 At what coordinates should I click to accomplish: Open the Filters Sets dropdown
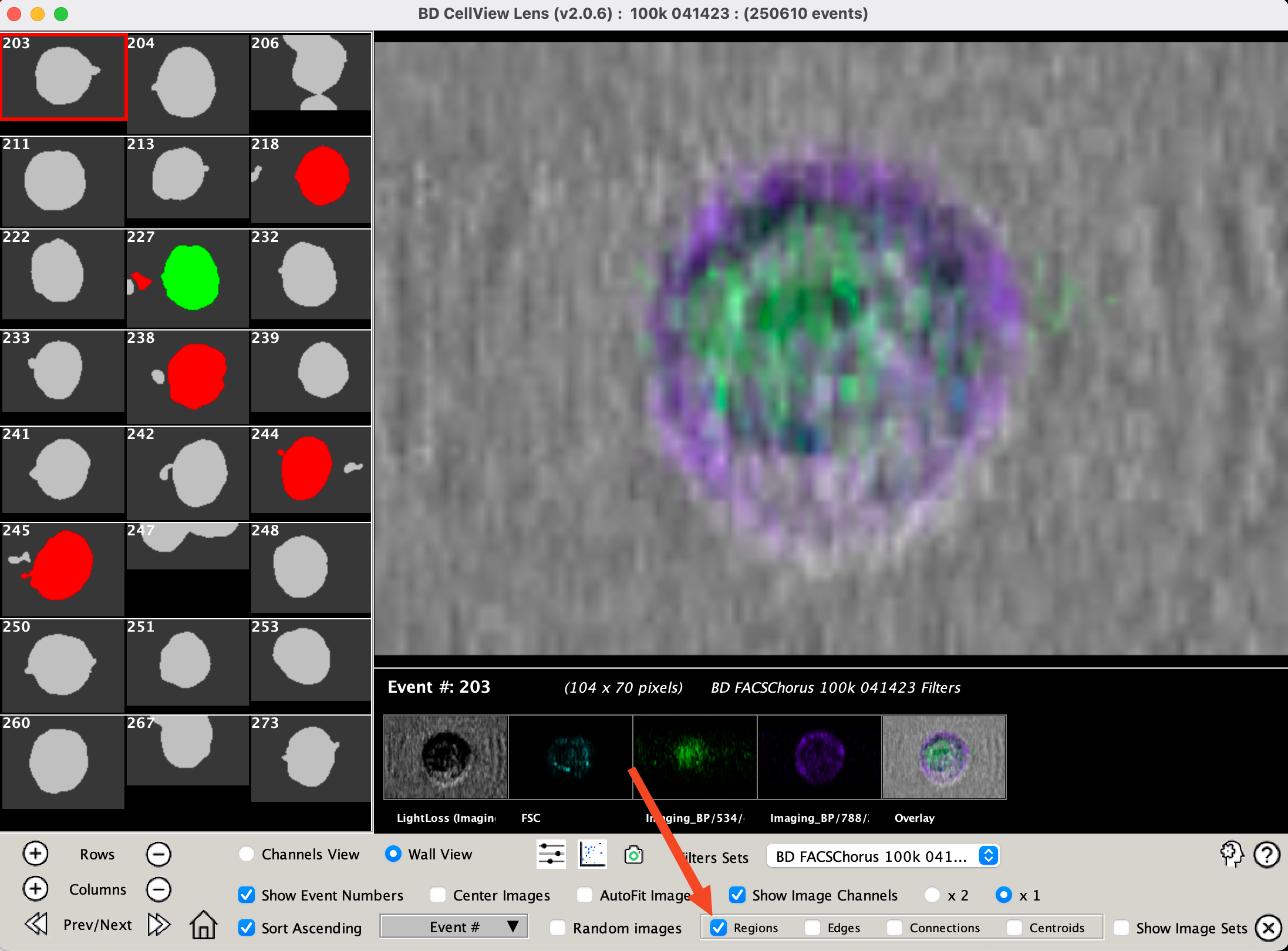[x=882, y=856]
